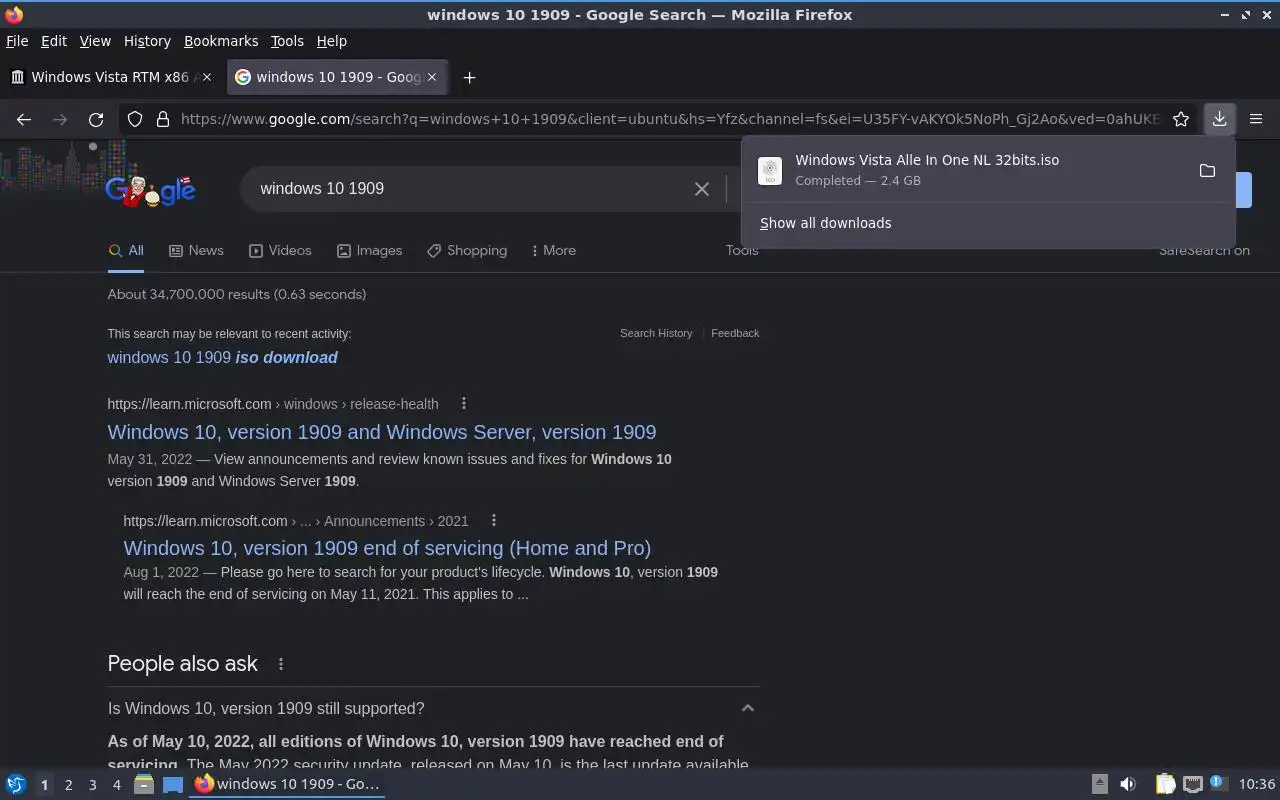Click the site security padlock icon
1280x800 pixels.
(163, 119)
